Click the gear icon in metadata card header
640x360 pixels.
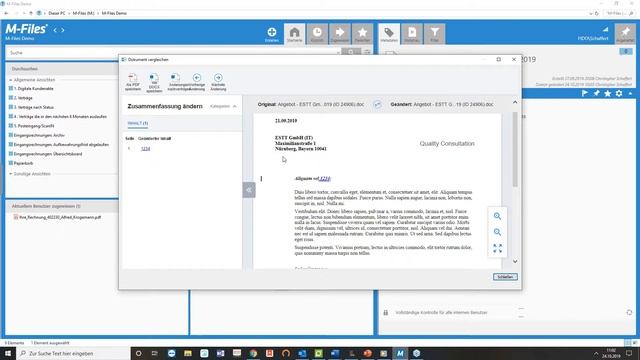click(x=619, y=93)
